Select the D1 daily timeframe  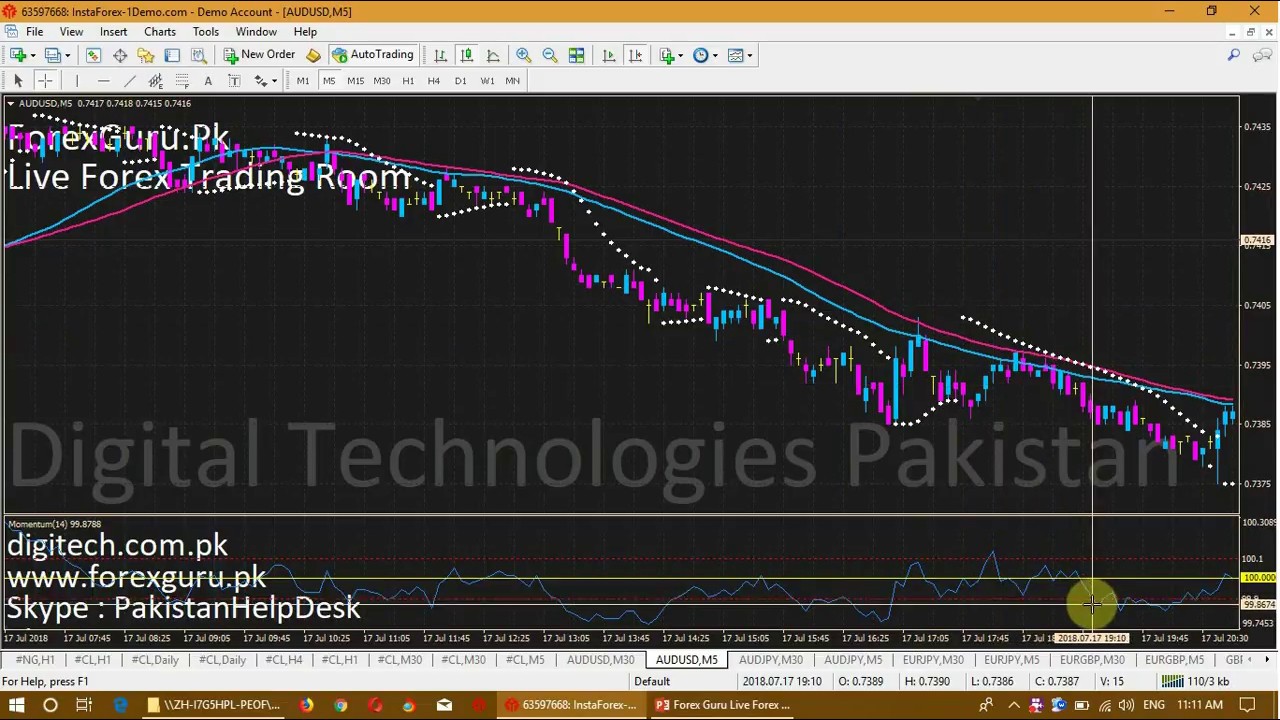click(x=460, y=80)
